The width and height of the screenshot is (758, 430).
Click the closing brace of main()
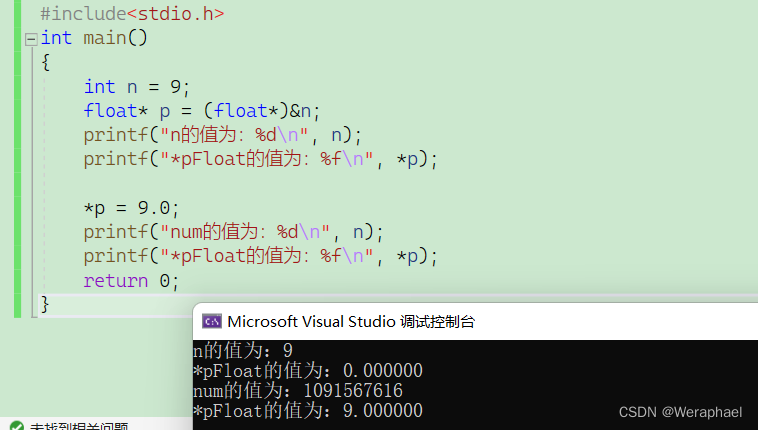[x=44, y=304]
